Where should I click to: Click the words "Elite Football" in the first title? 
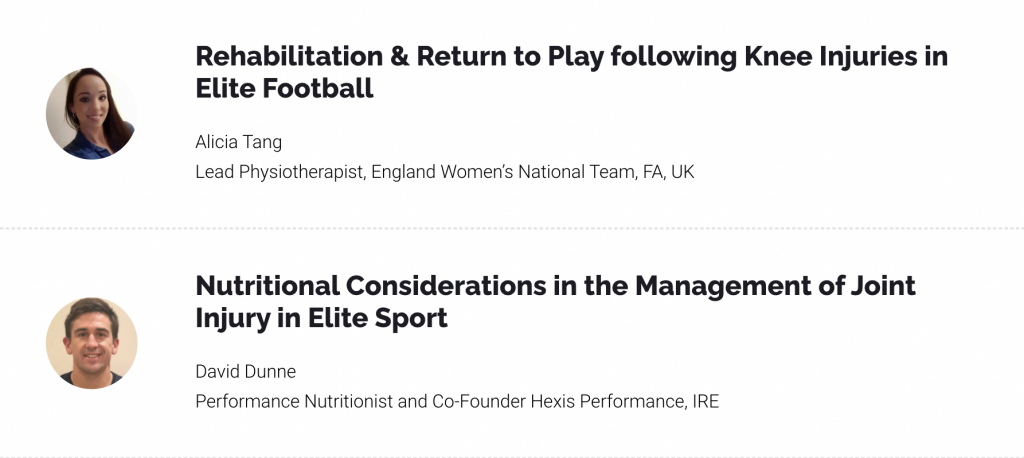(x=284, y=88)
